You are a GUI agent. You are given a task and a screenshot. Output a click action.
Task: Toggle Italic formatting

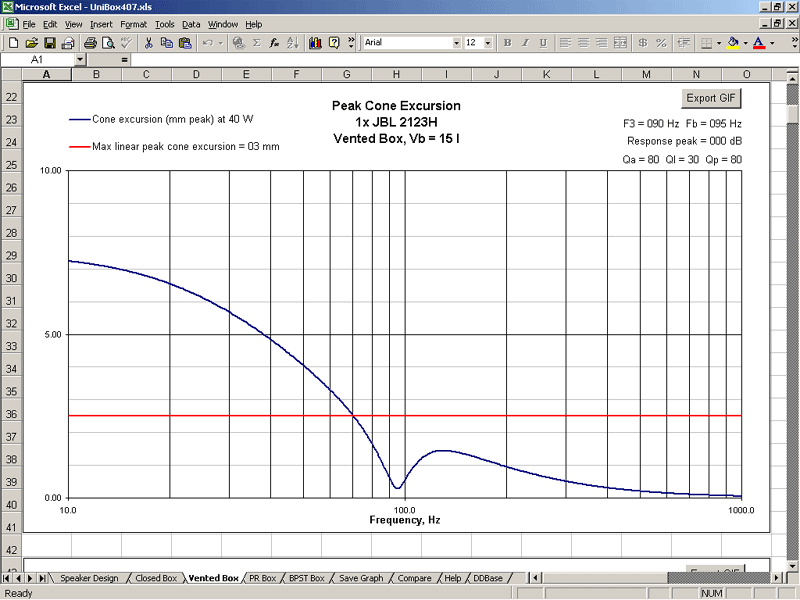pyautogui.click(x=525, y=43)
